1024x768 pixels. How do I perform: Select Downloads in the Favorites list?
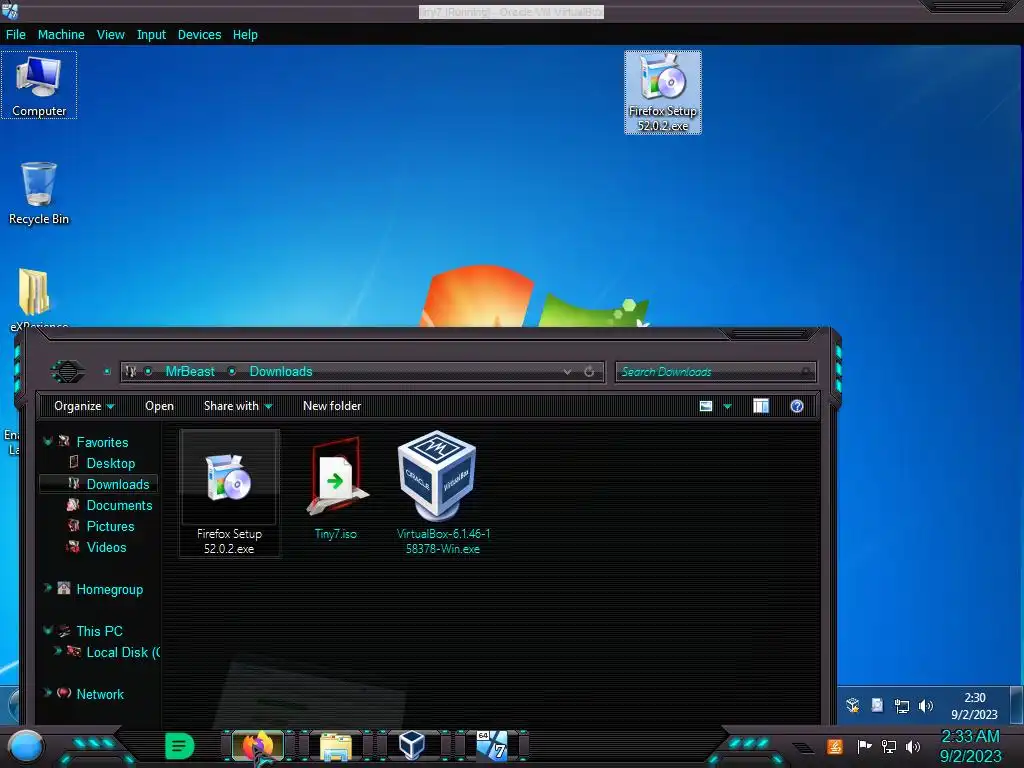click(x=118, y=484)
